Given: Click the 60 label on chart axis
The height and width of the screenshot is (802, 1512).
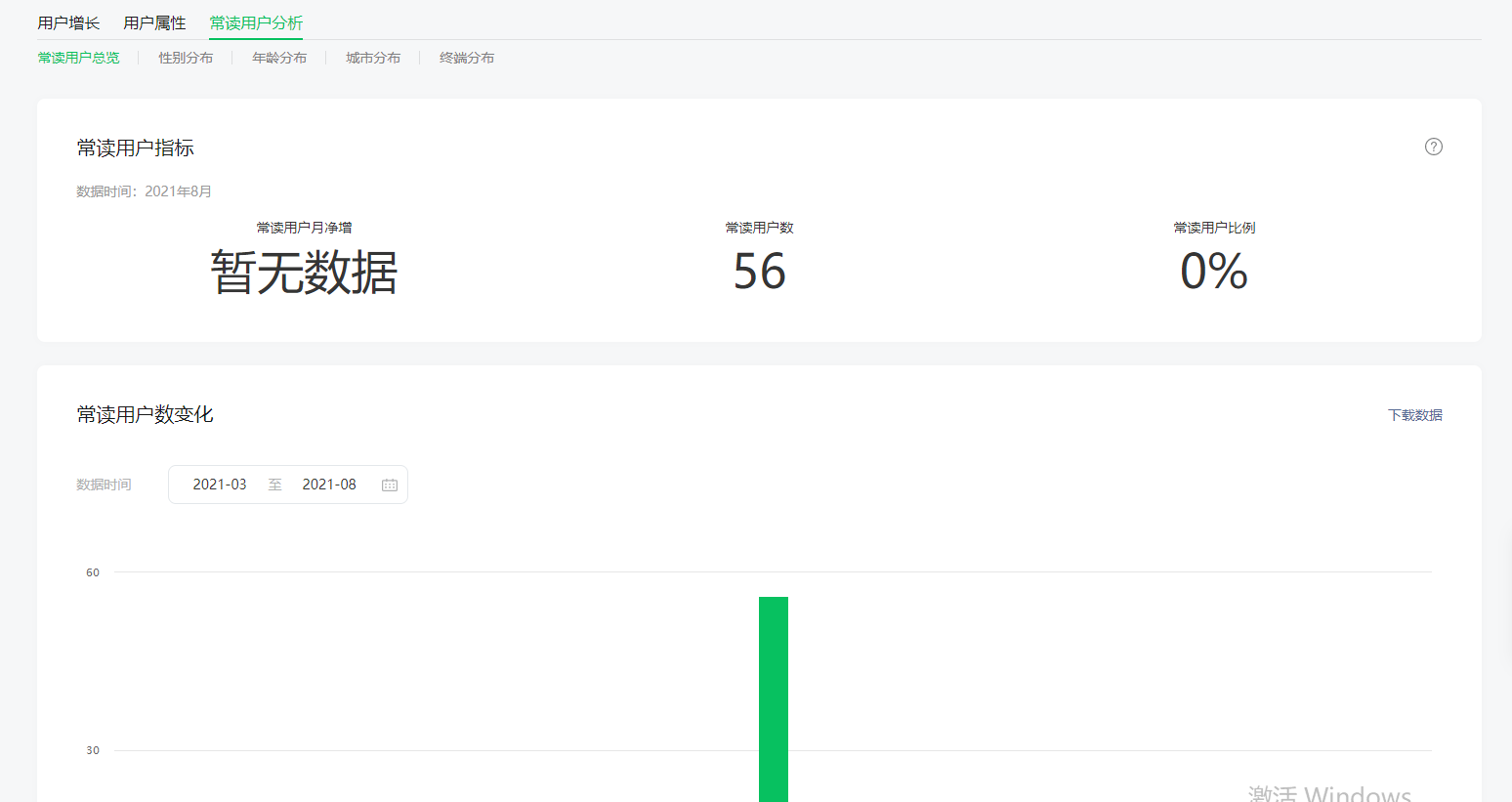Looking at the screenshot, I should point(93,572).
